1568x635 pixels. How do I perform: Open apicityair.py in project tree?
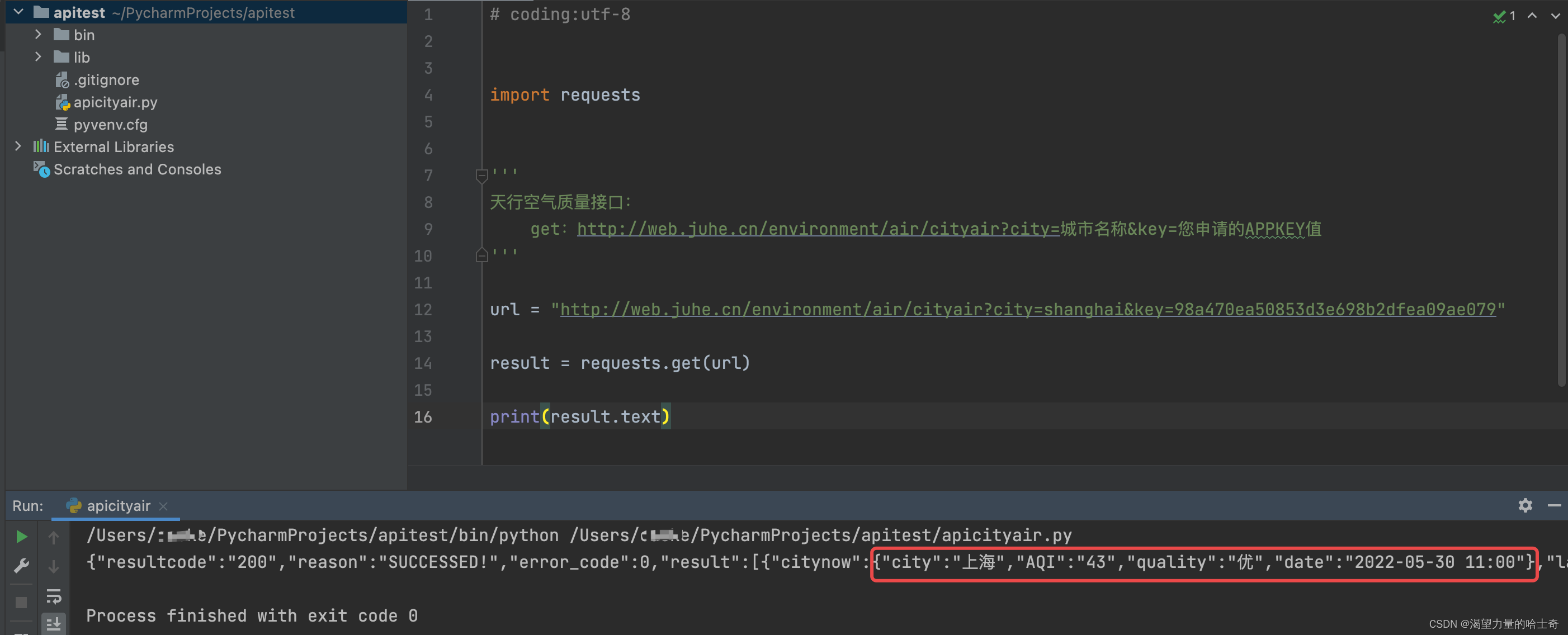pos(106,102)
